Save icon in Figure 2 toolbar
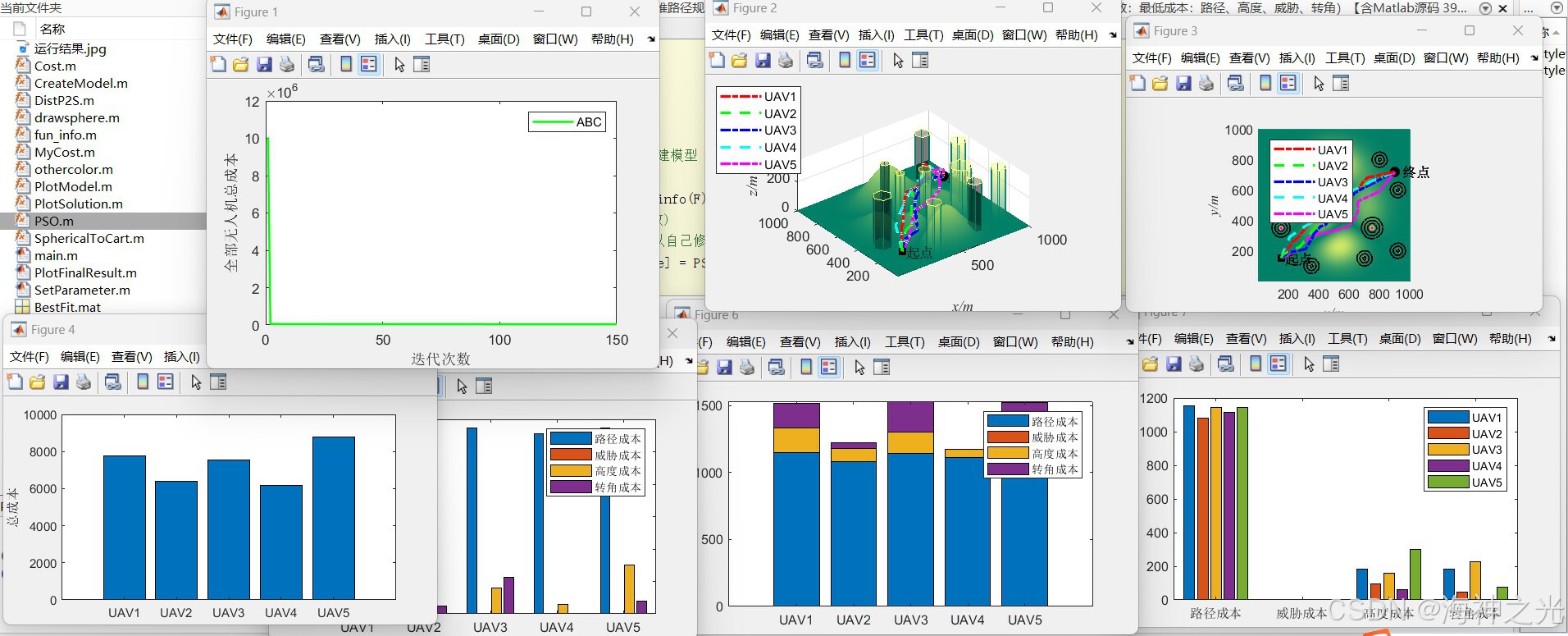 [763, 60]
